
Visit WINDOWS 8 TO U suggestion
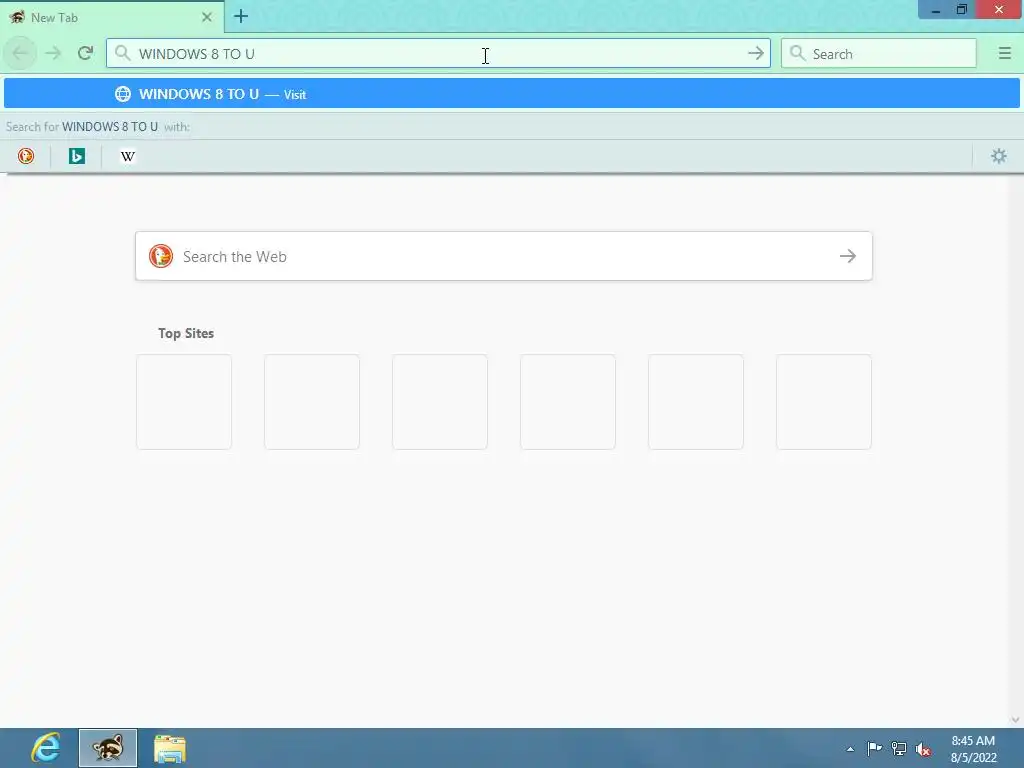coord(512,93)
